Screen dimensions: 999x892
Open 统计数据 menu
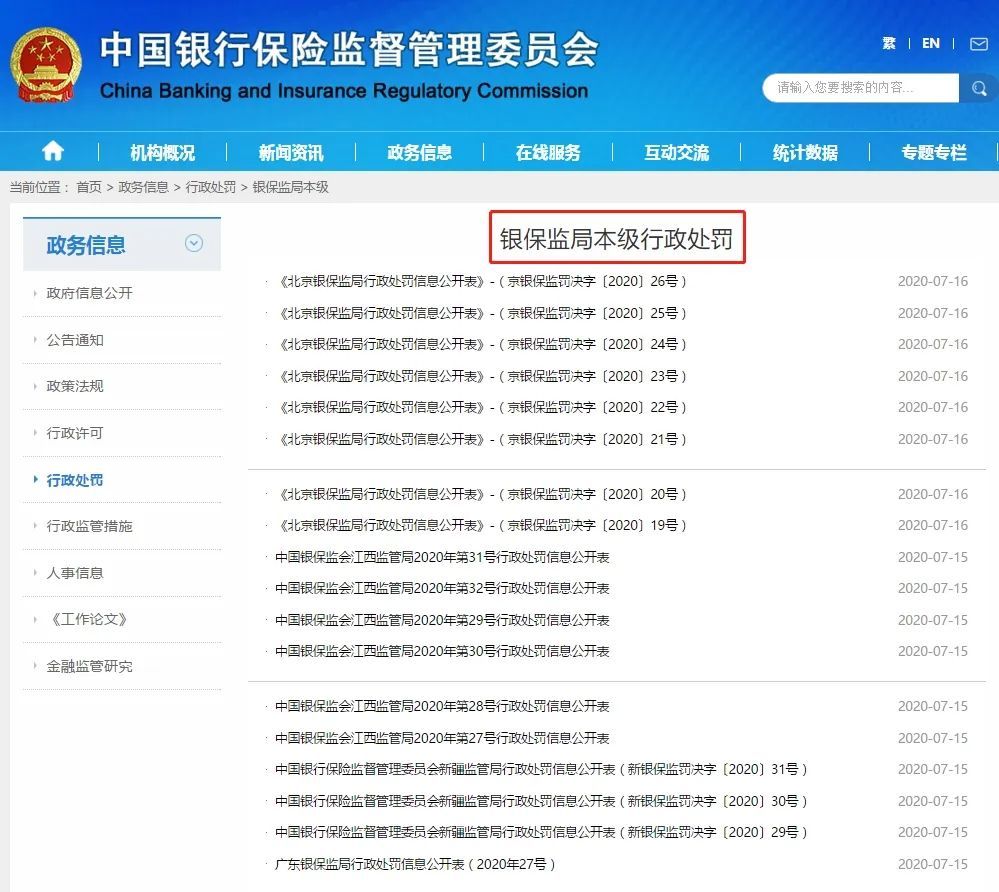pyautogui.click(x=805, y=152)
